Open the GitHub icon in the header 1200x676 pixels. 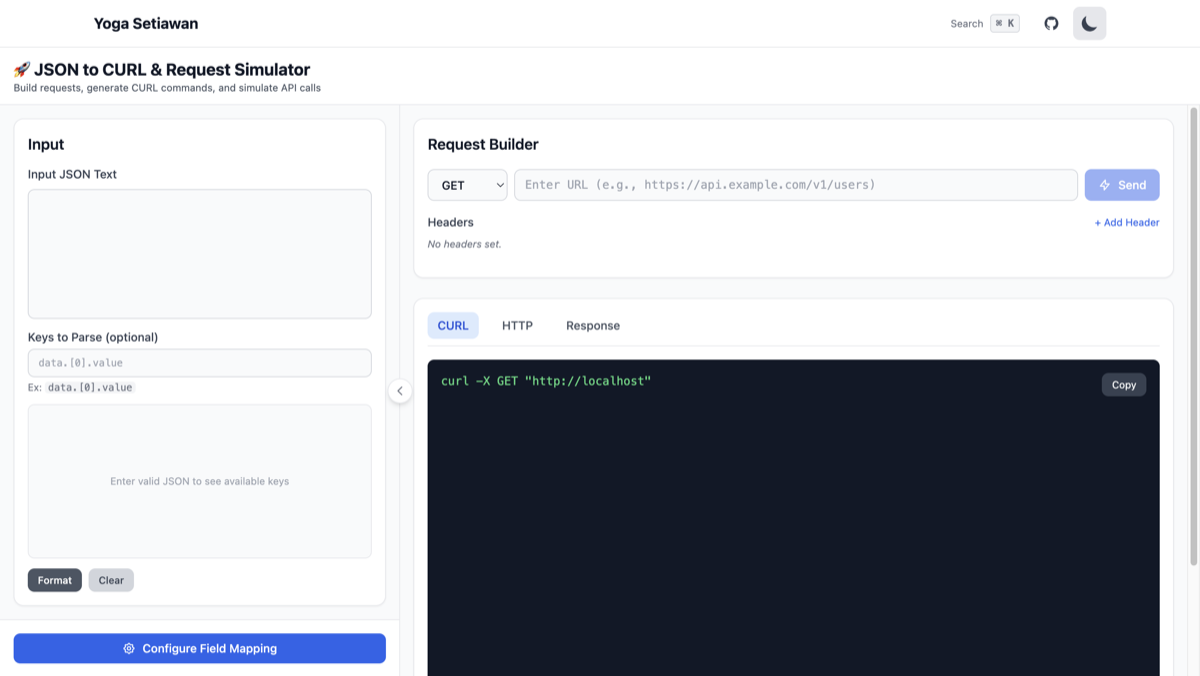pos(1051,23)
